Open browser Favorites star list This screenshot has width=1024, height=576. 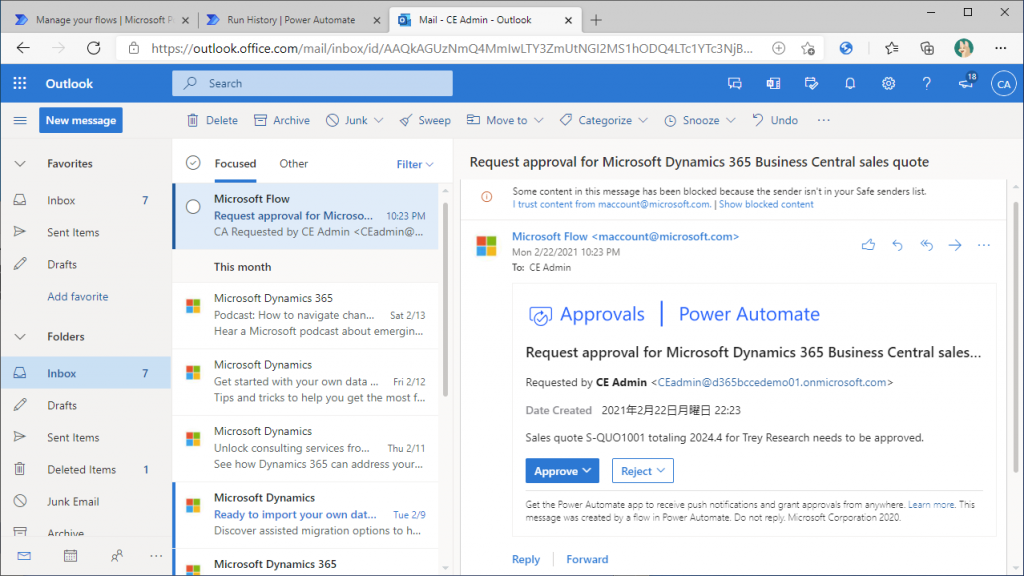891,48
